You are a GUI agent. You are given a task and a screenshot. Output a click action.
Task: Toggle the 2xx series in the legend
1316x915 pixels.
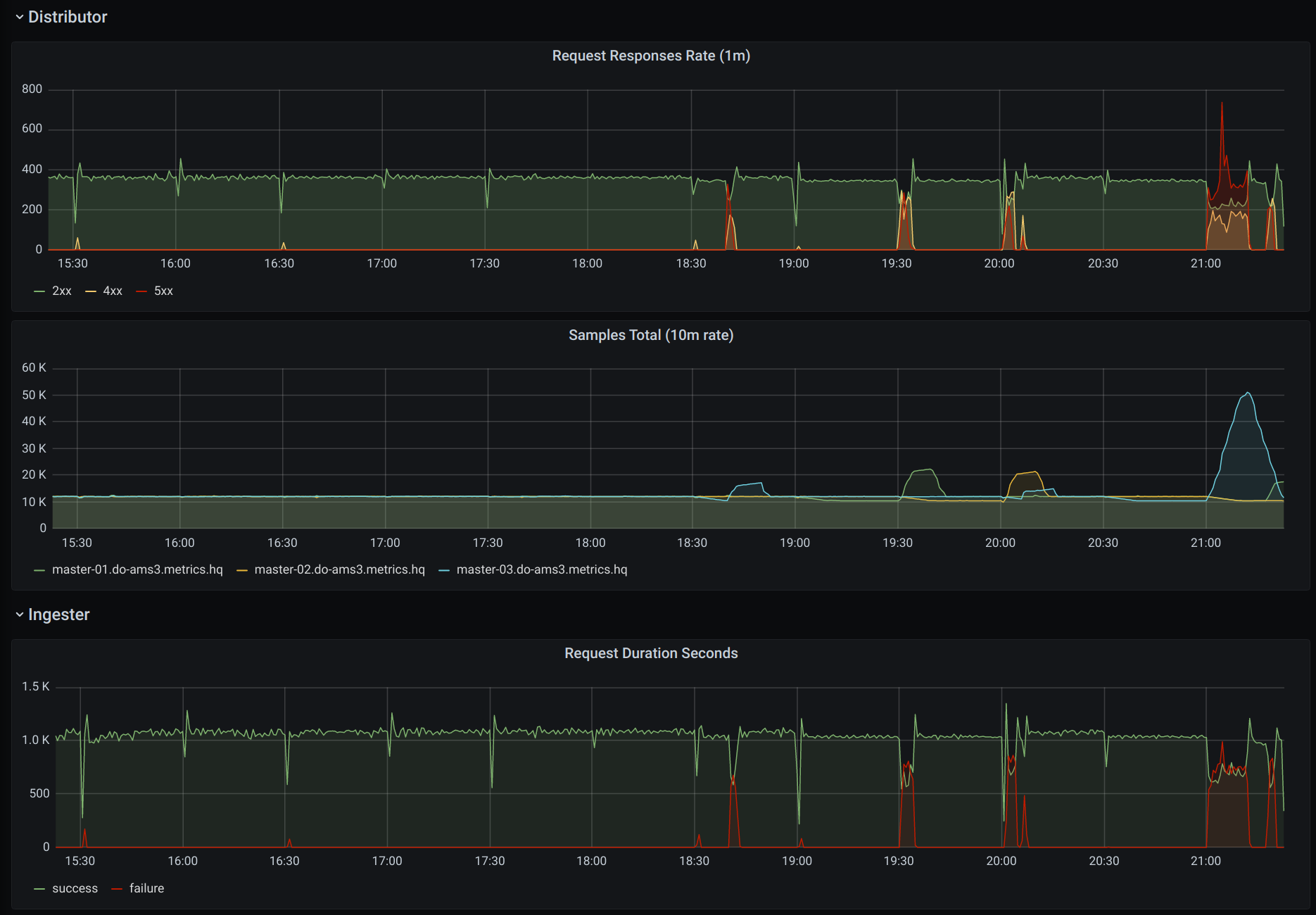tap(62, 291)
